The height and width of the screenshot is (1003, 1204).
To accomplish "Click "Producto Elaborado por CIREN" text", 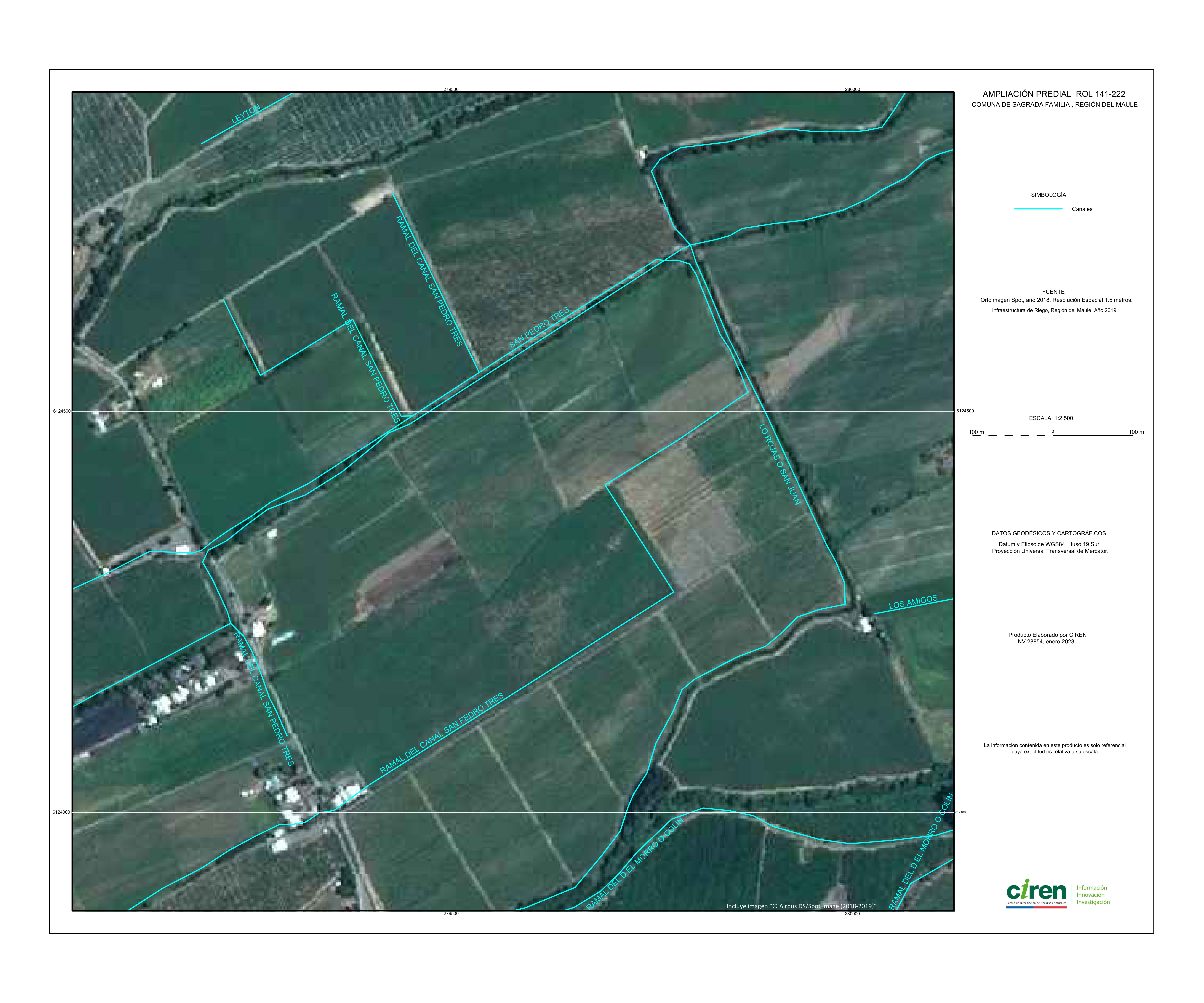I will [1048, 635].
